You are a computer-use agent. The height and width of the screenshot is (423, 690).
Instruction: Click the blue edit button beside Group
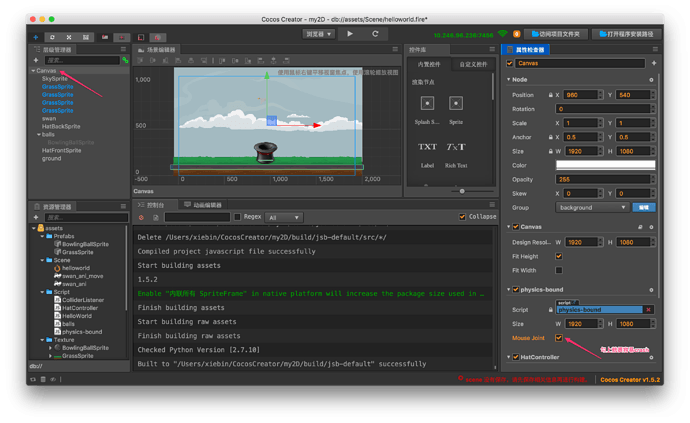[x=644, y=207]
